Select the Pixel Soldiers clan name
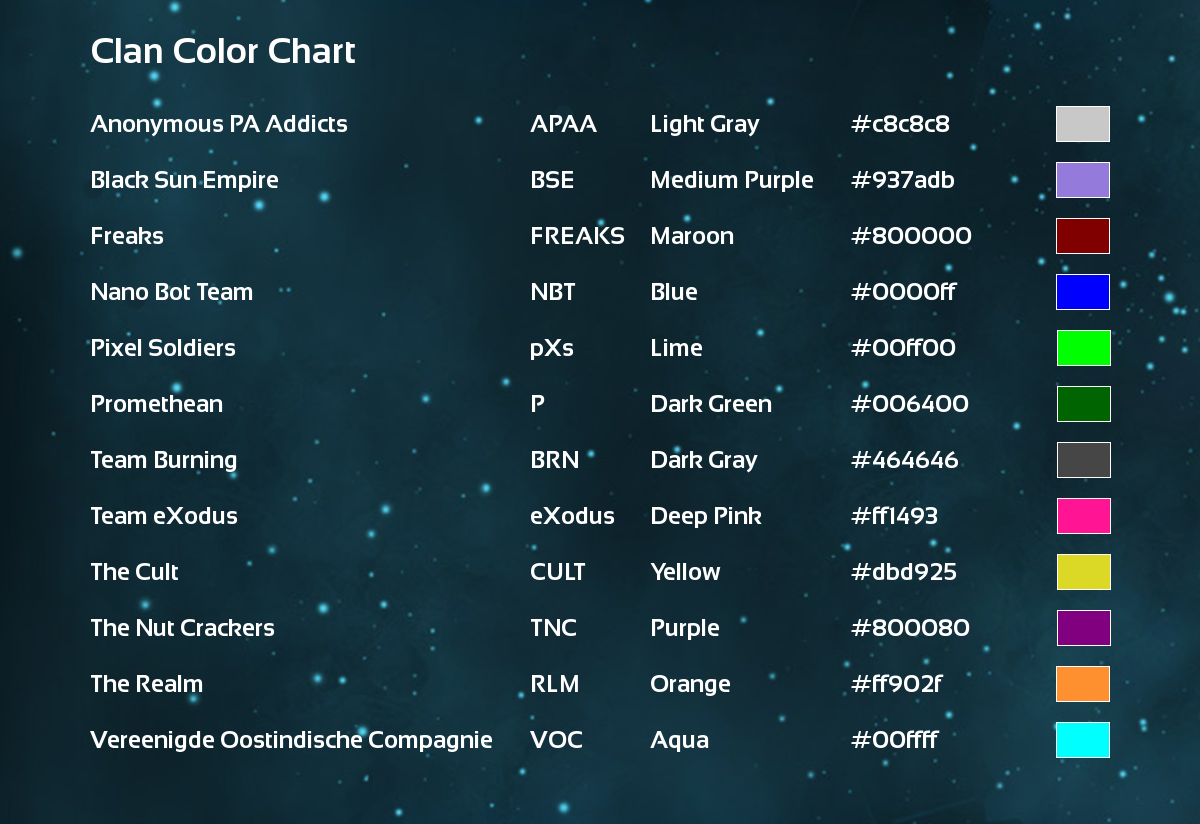The image size is (1200, 824). pos(163,348)
